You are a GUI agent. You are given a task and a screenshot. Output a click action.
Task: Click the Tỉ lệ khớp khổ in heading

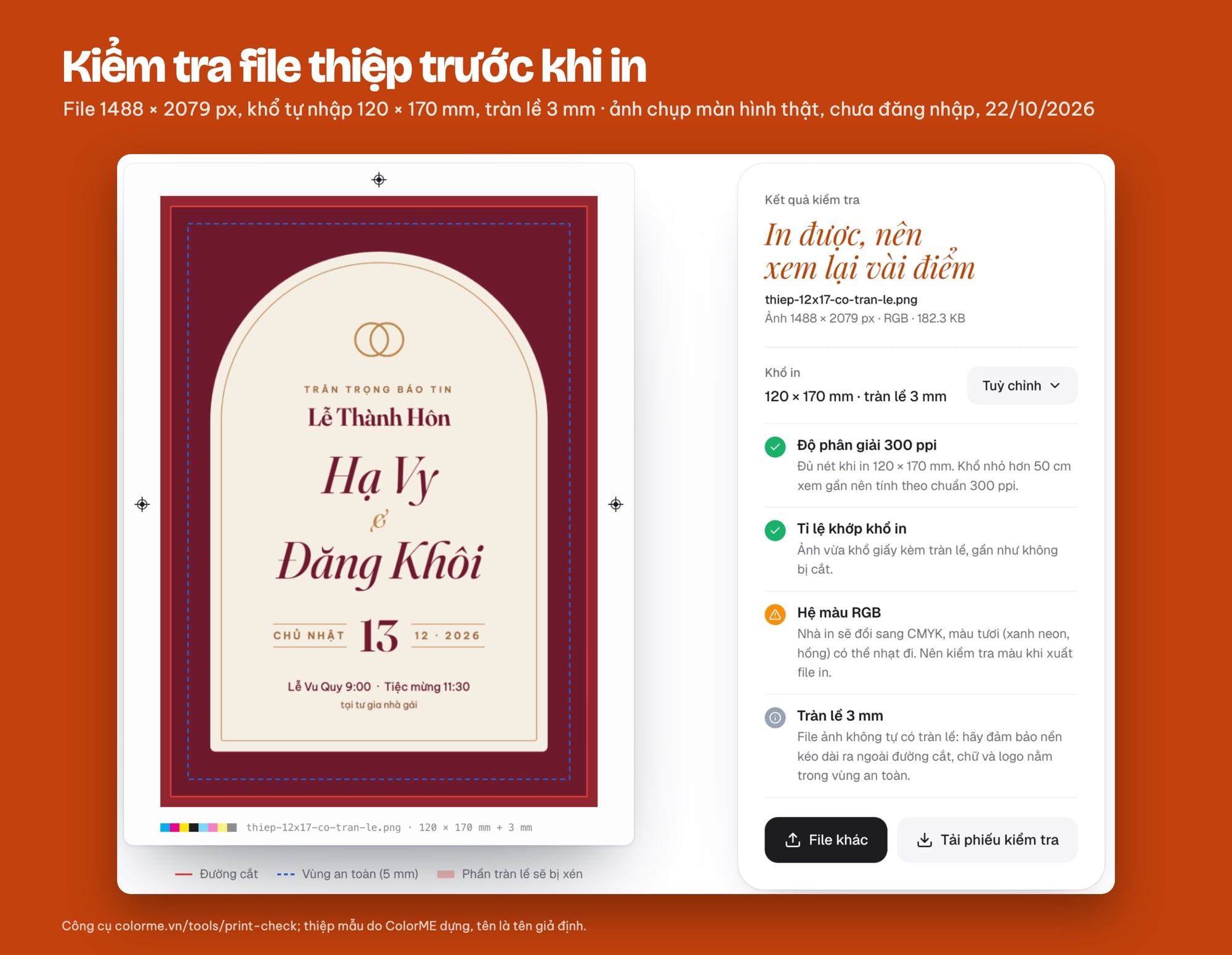[x=852, y=529]
